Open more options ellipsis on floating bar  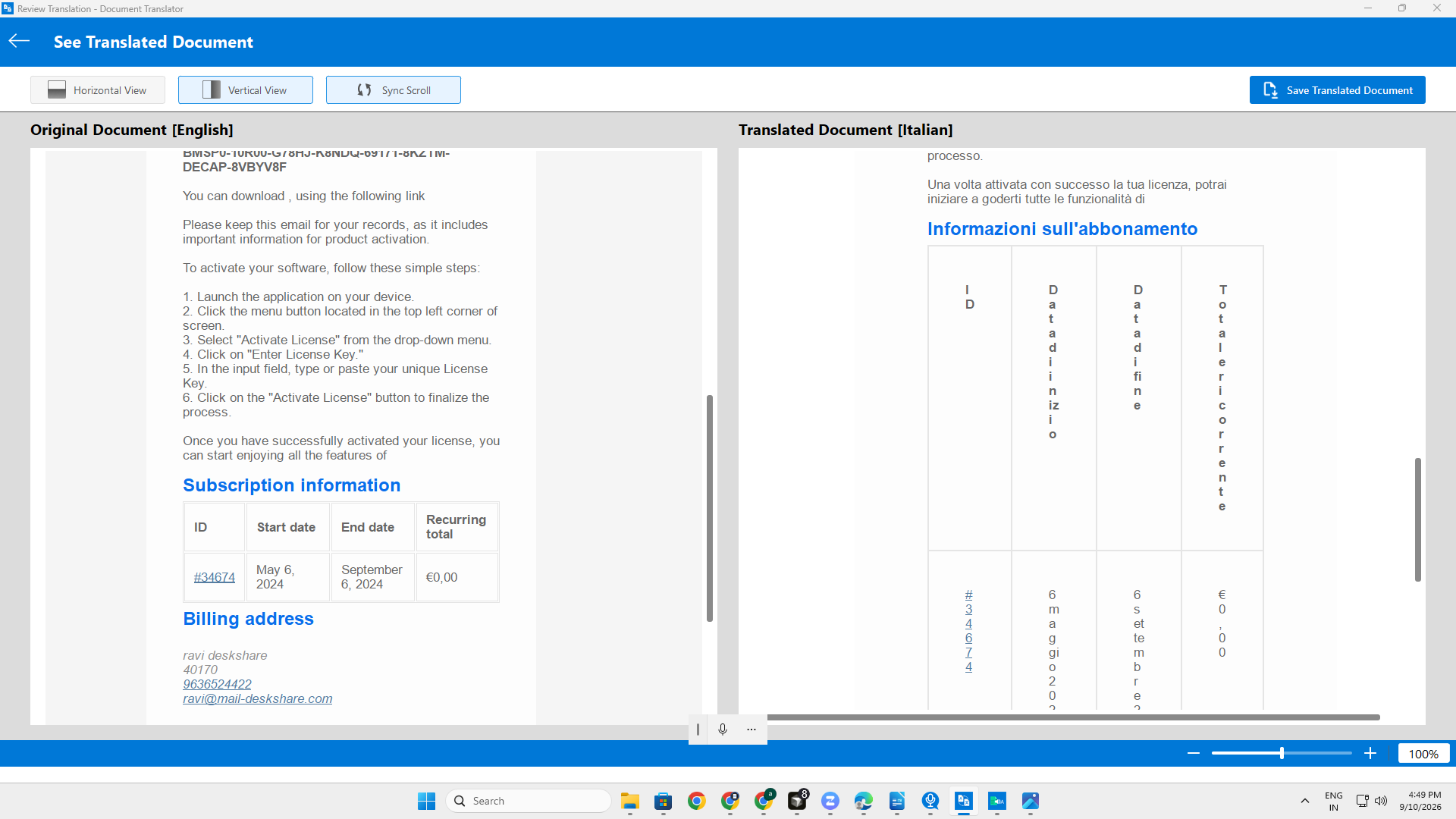(752, 729)
